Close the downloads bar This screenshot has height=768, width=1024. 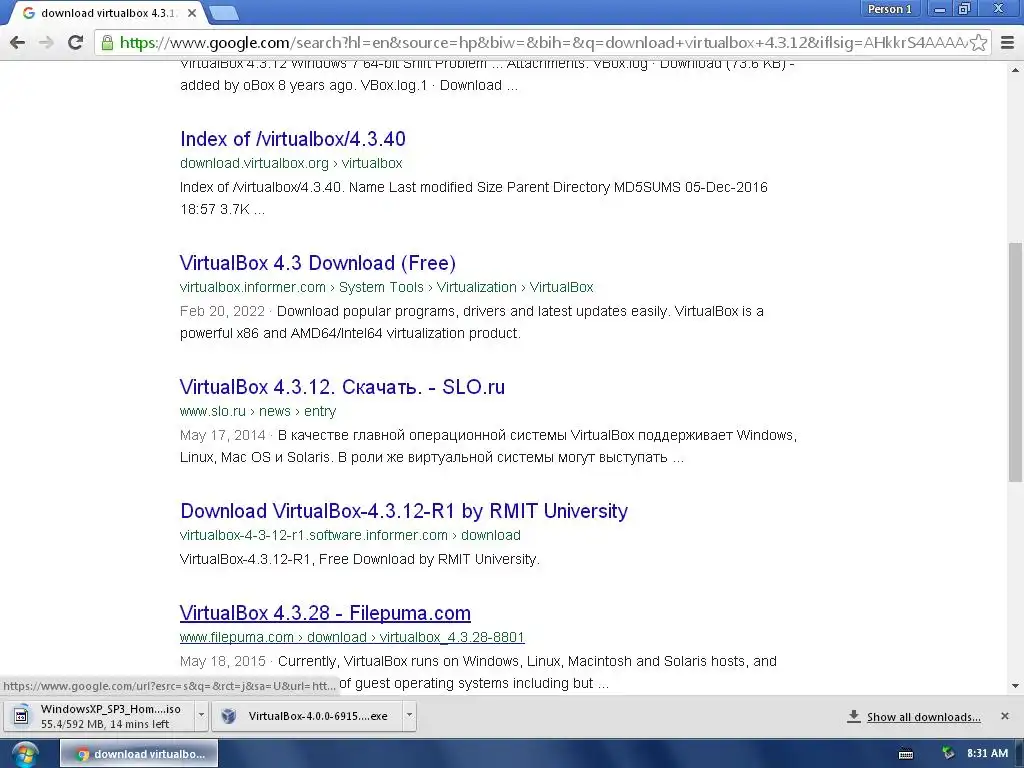(x=1005, y=716)
